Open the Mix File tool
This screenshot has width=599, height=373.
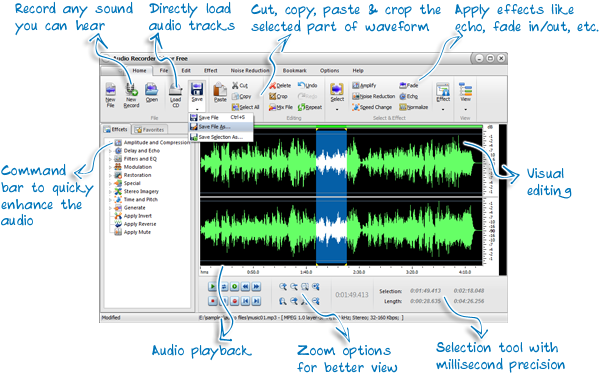click(x=281, y=107)
